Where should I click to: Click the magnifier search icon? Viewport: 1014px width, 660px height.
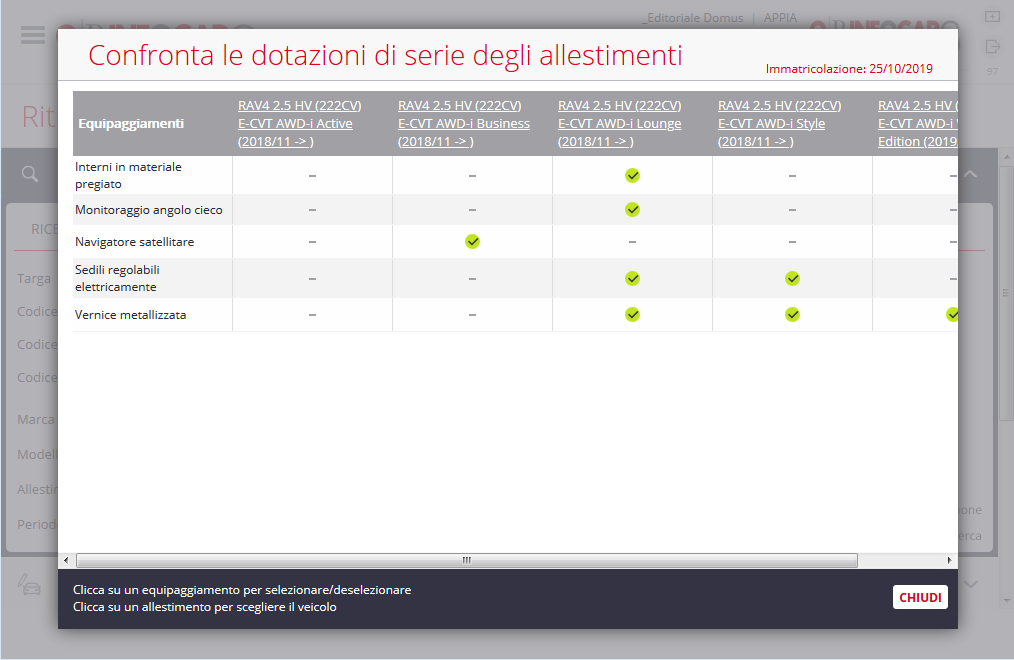tap(30, 174)
